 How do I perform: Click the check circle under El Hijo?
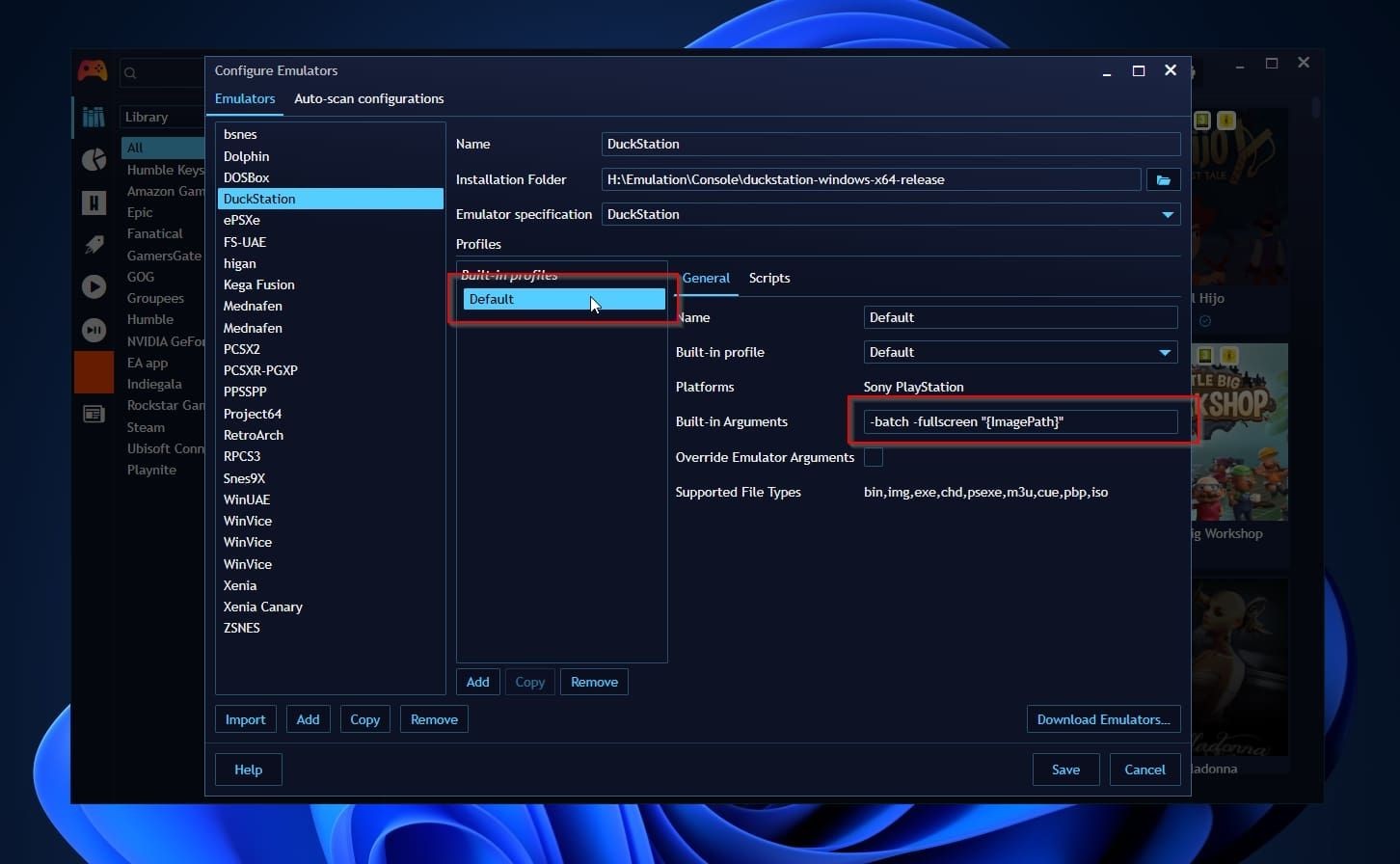pos(1204,321)
